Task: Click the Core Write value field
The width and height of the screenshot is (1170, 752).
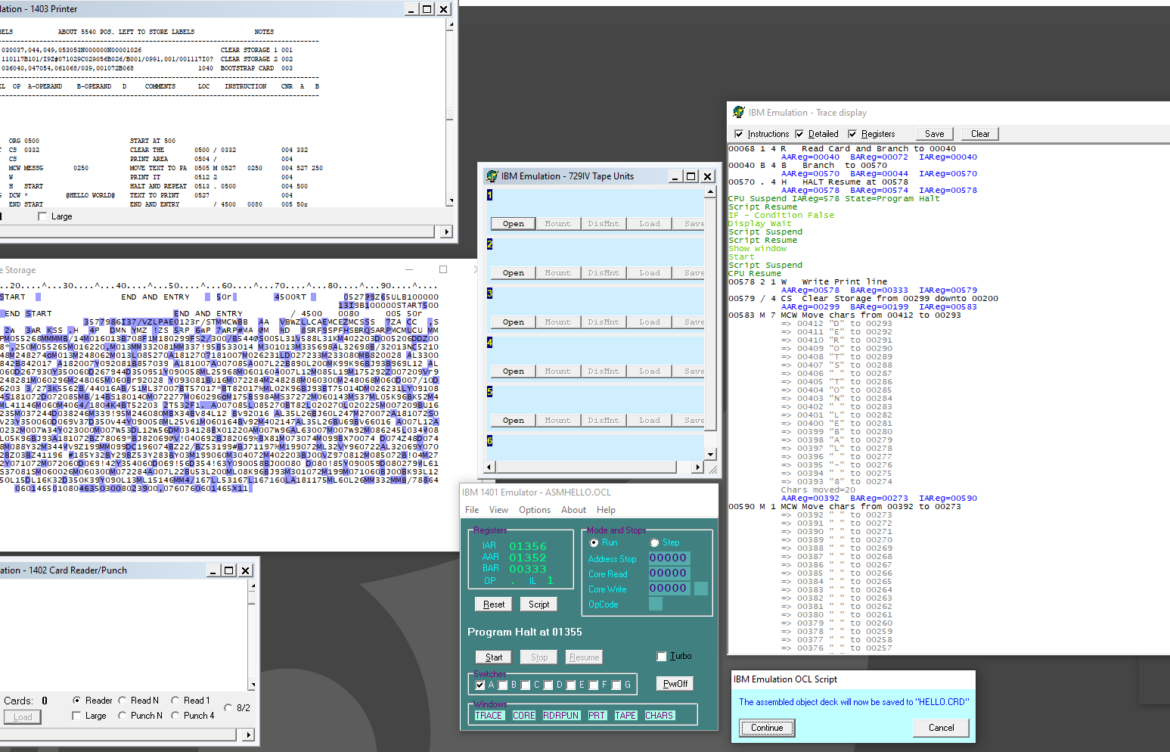Action: click(x=668, y=588)
